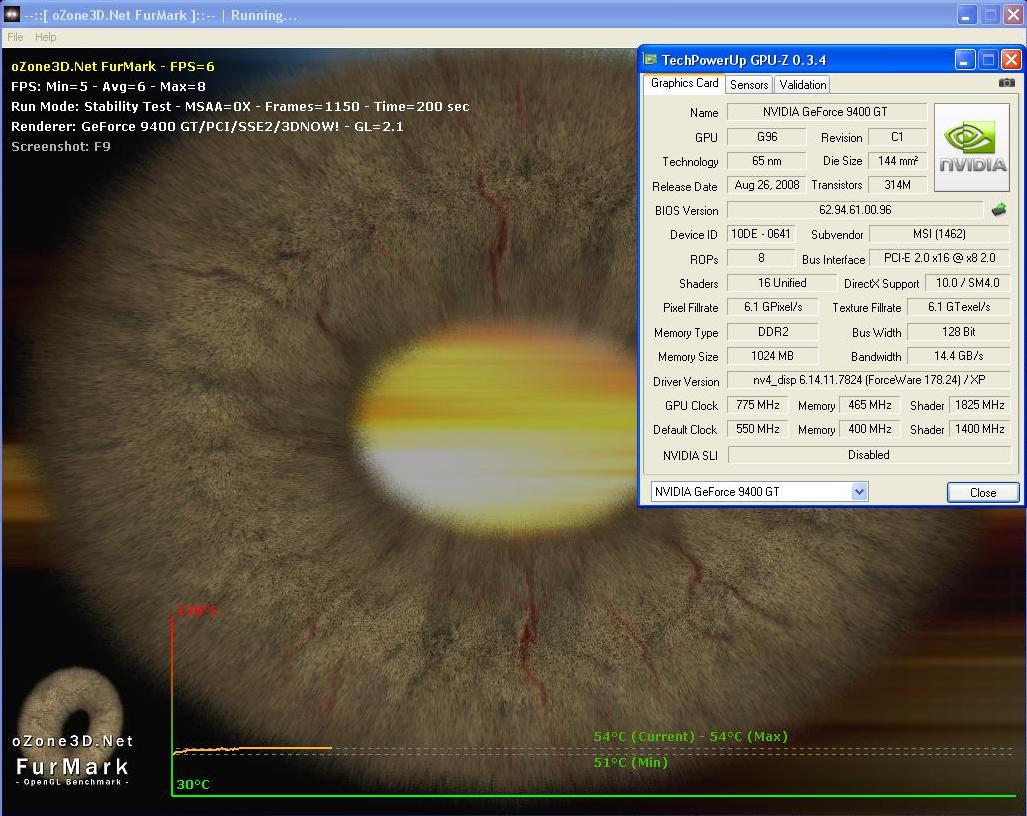This screenshot has height=816, width=1027.
Task: Click the Bus Interface value PCI-E 2.0 x16
Action: pos(939,258)
